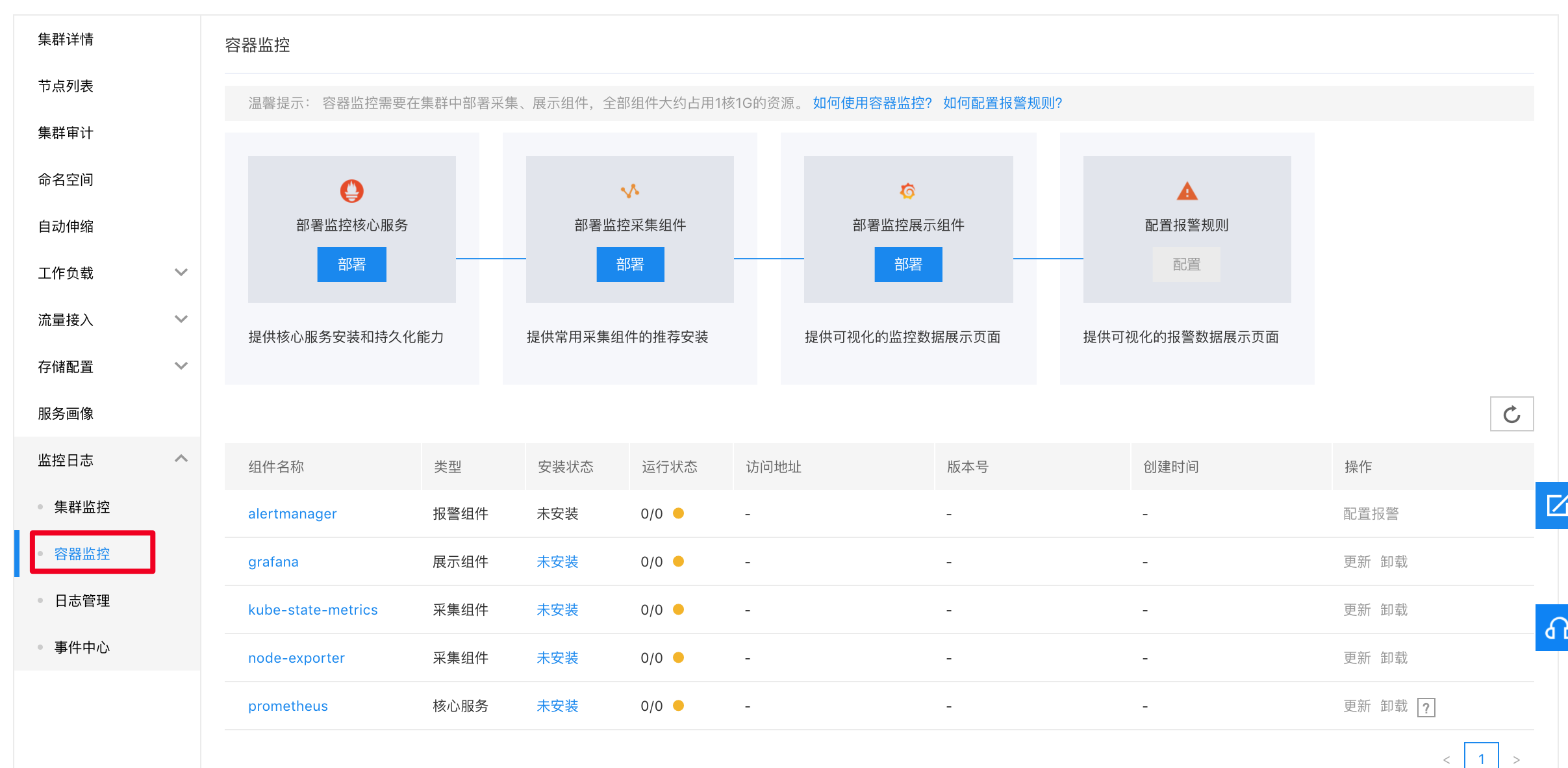The width and height of the screenshot is (1568, 768).
Task: Open 节点列表 in the sidebar
Action: [66, 86]
